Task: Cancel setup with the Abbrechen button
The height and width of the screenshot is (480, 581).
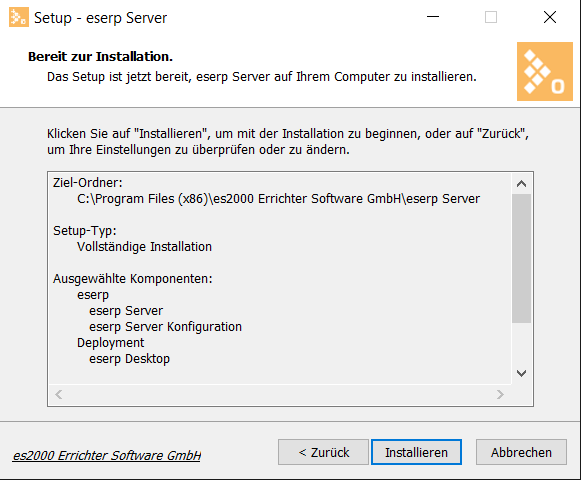Action: click(x=521, y=452)
